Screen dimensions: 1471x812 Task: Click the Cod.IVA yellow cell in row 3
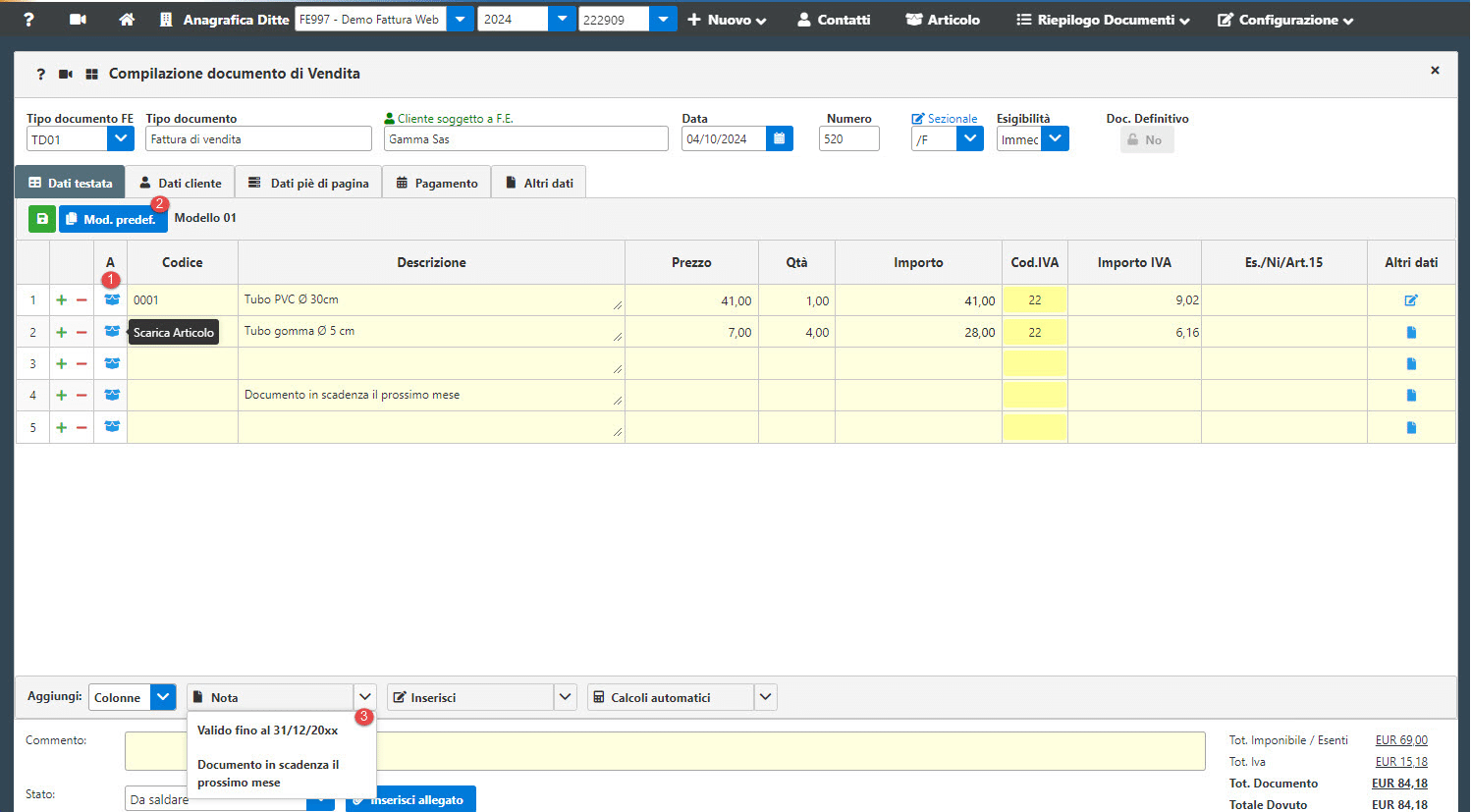point(1034,364)
